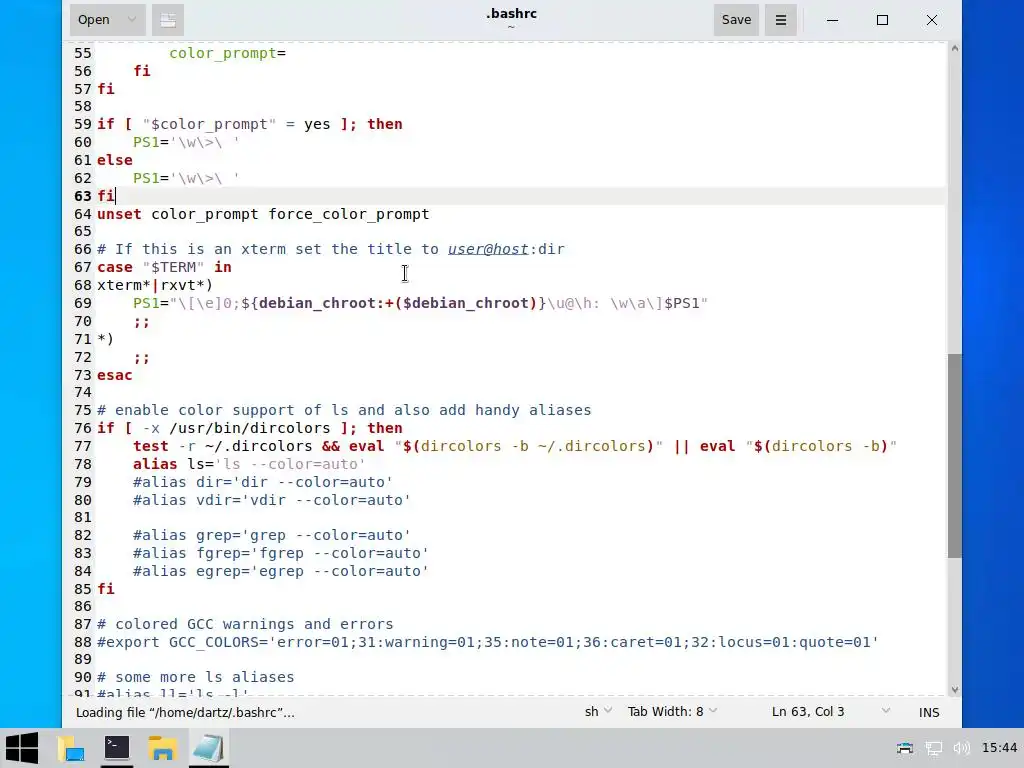This screenshot has height=768, width=1024.
Task: Click the network tray icon
Action: pyautogui.click(x=934, y=748)
